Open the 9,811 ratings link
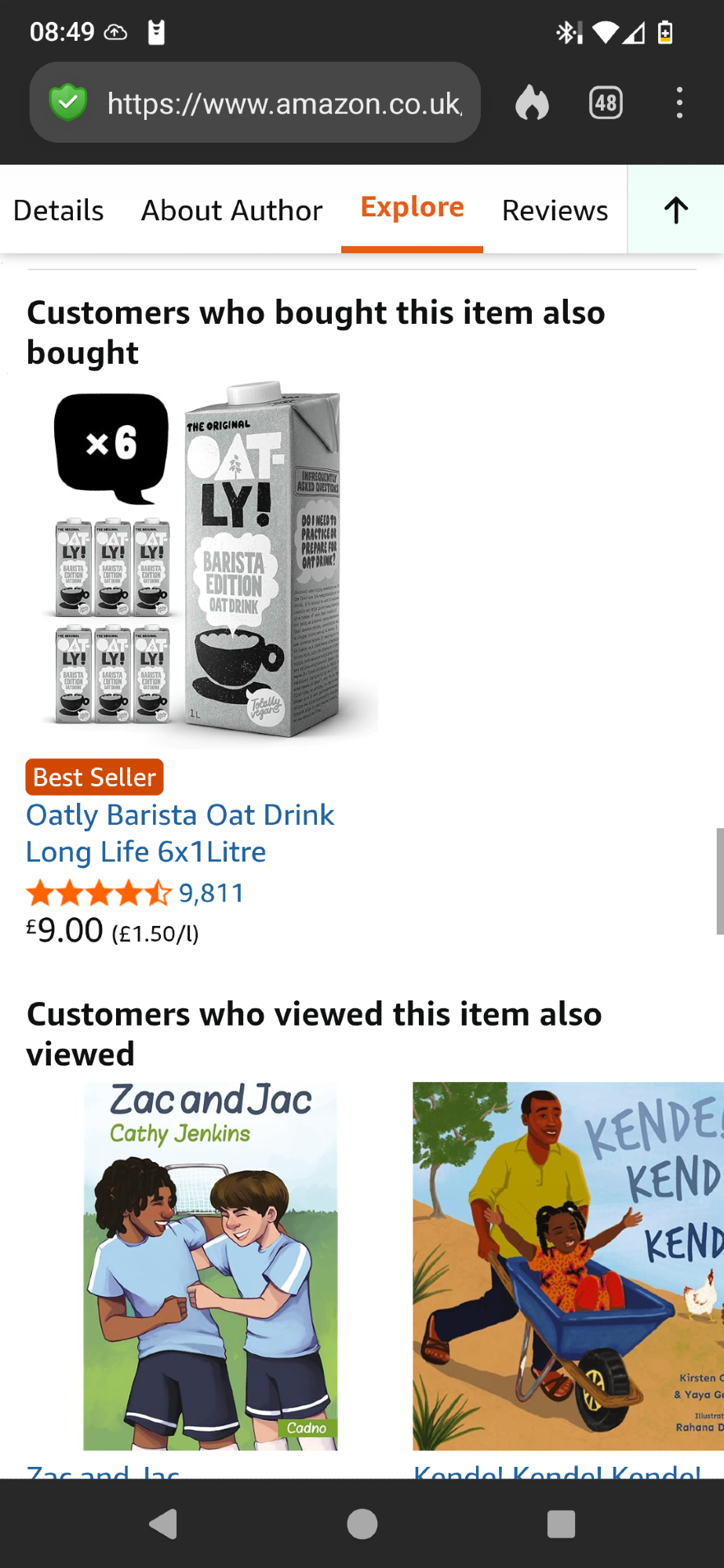 click(212, 893)
